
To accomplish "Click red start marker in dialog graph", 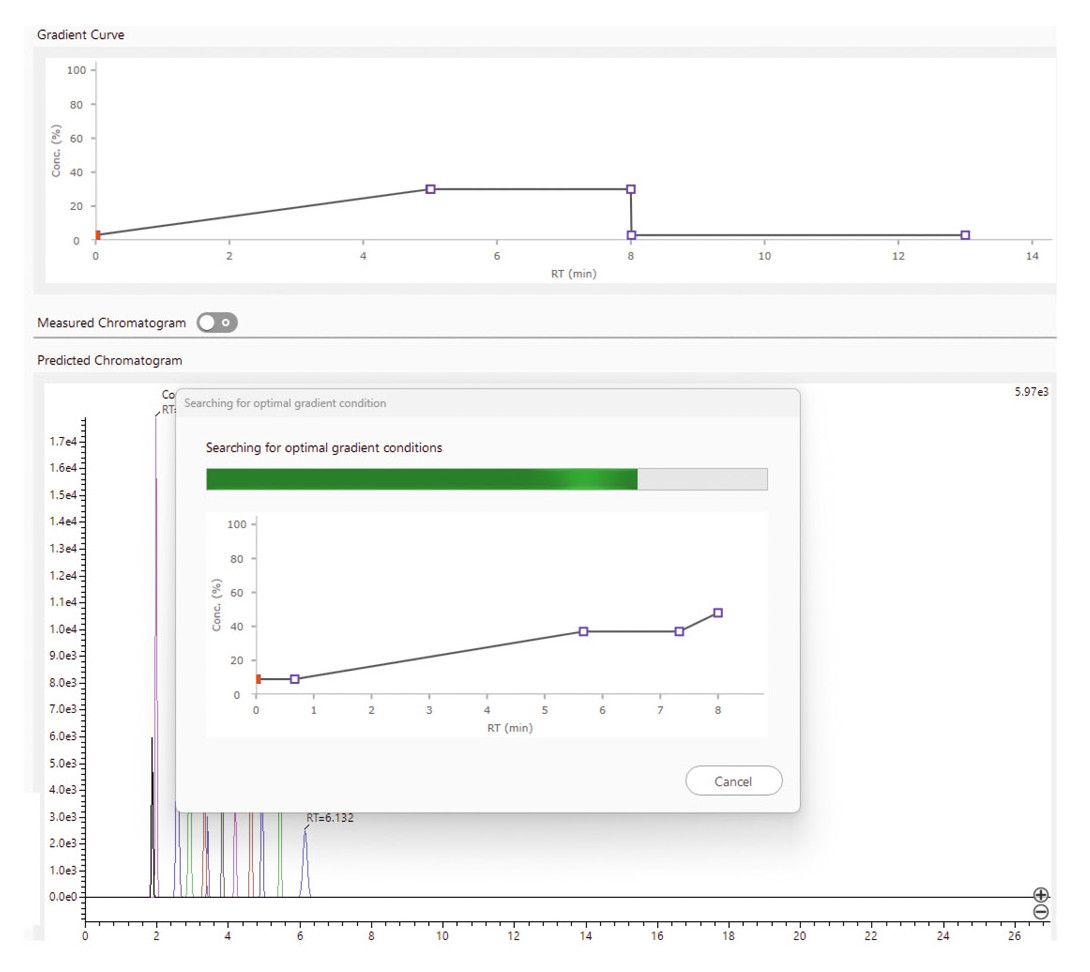I will 258,679.
